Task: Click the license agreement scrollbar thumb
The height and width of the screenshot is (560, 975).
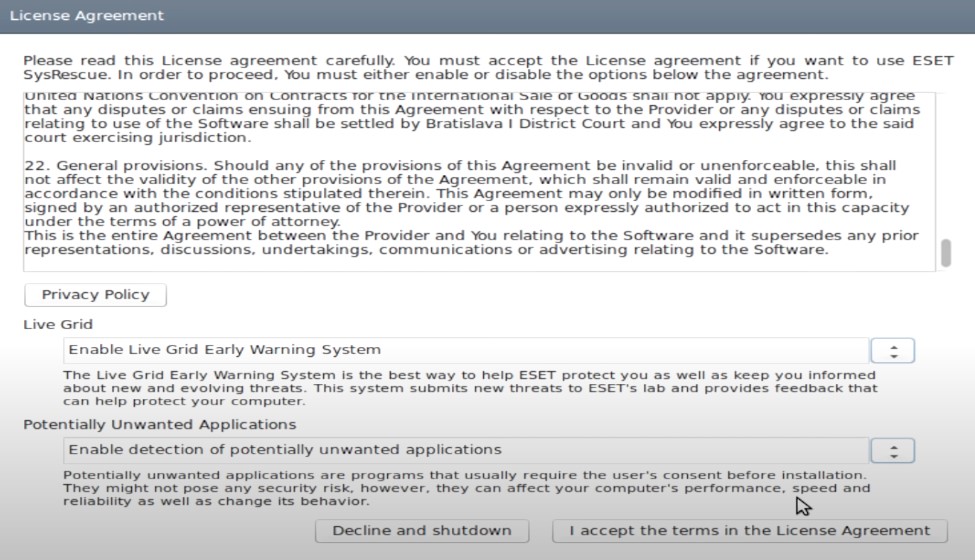Action: 946,253
